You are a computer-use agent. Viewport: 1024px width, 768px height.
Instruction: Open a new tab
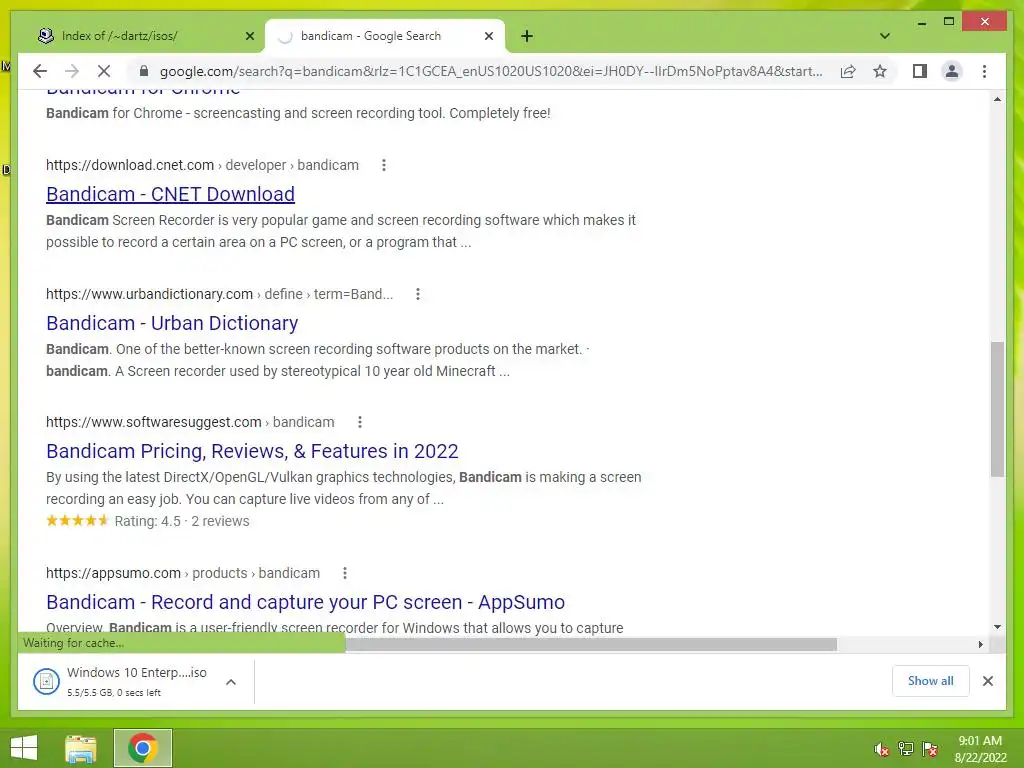click(x=527, y=36)
